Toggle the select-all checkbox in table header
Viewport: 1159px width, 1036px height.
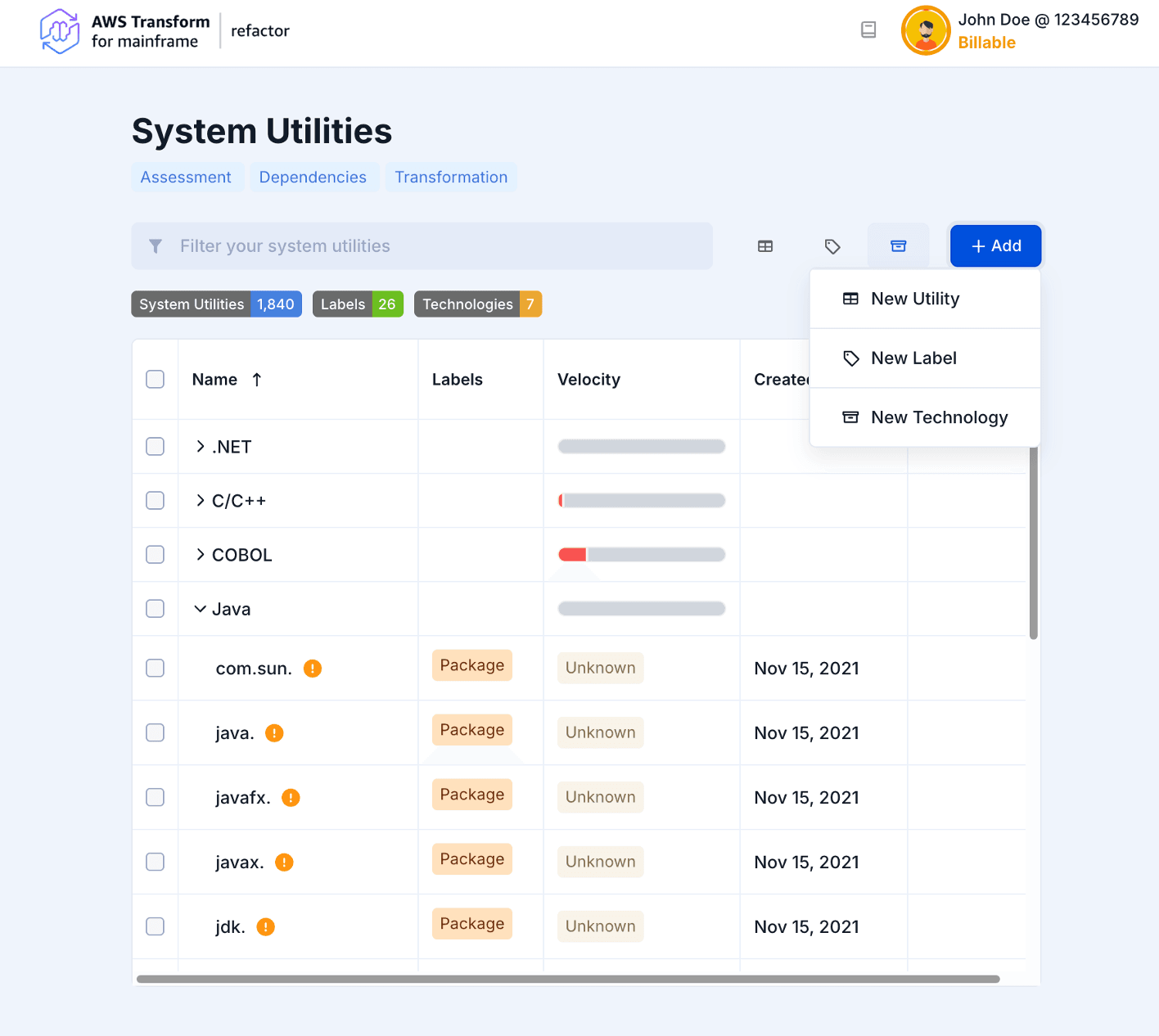(155, 379)
